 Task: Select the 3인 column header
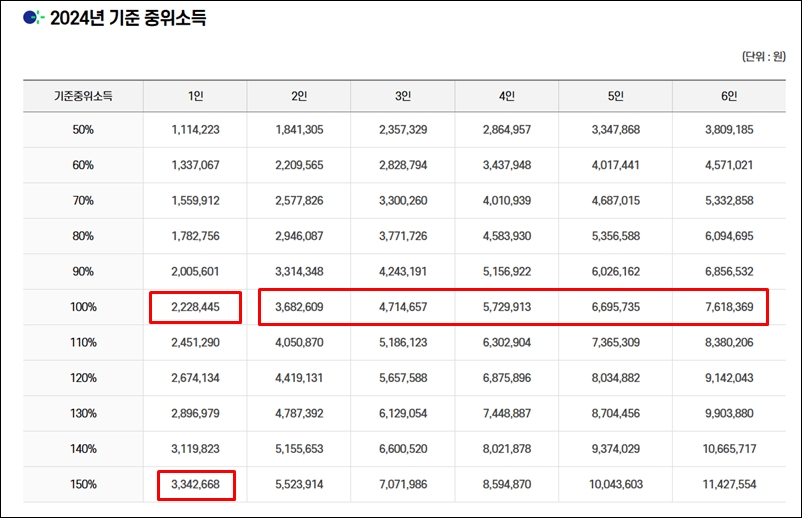pos(403,96)
